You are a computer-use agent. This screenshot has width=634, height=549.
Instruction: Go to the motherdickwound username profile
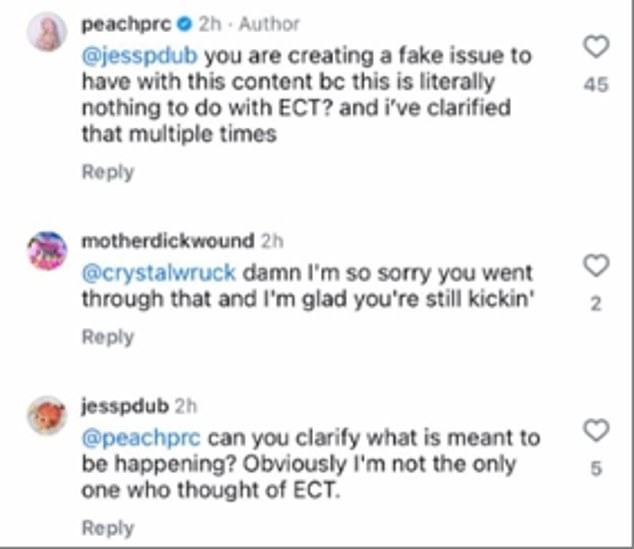(x=167, y=240)
